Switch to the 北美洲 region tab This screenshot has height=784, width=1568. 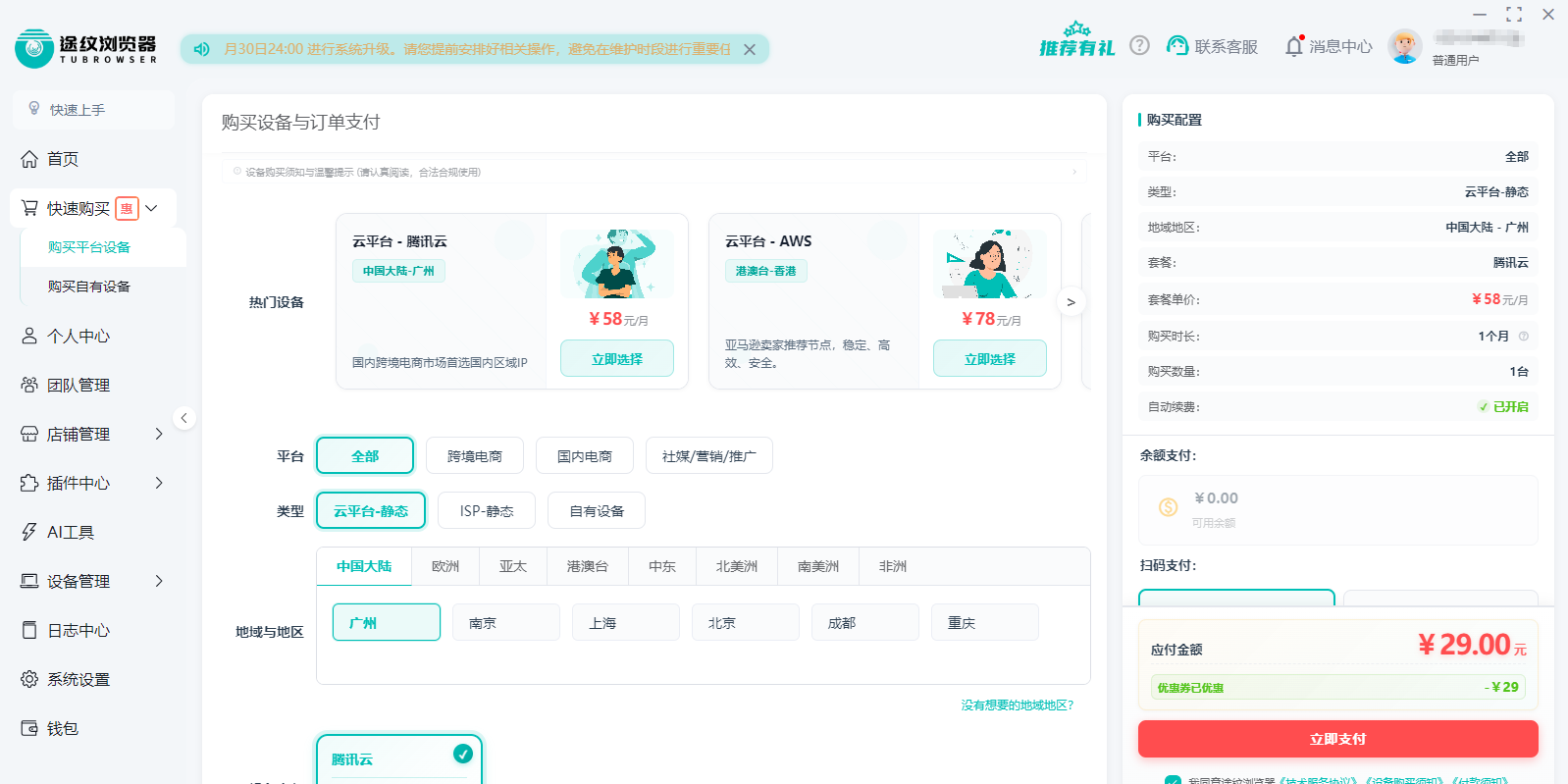click(x=736, y=566)
